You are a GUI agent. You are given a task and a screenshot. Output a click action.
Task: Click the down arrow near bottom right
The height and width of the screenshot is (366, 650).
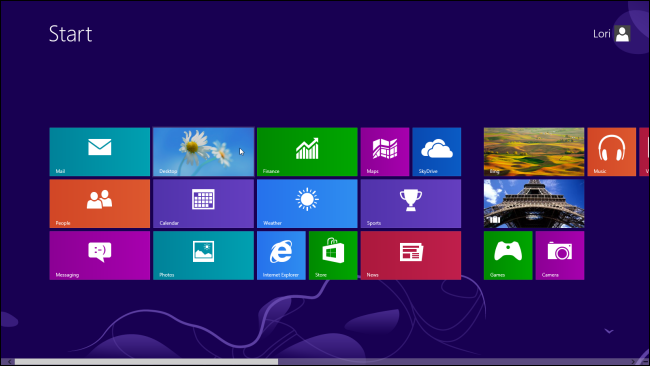coord(609,331)
